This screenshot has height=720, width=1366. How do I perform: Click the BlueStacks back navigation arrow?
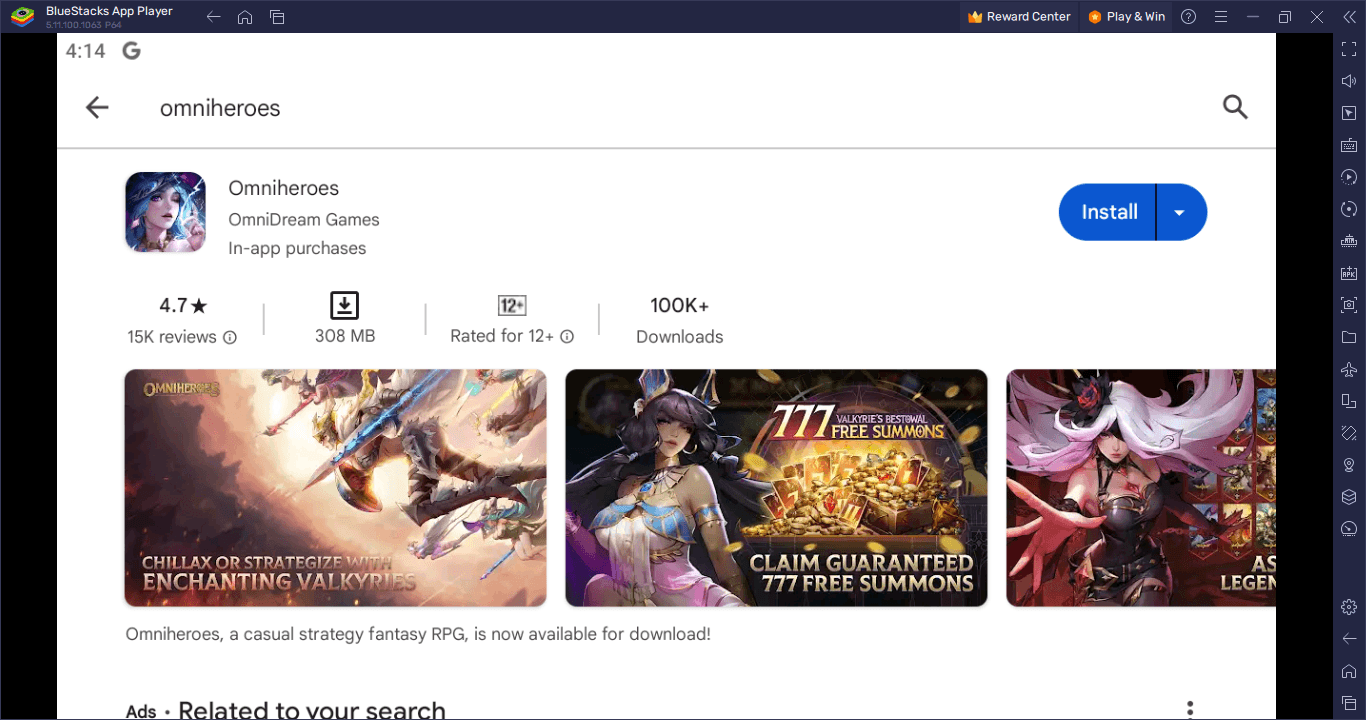[213, 17]
